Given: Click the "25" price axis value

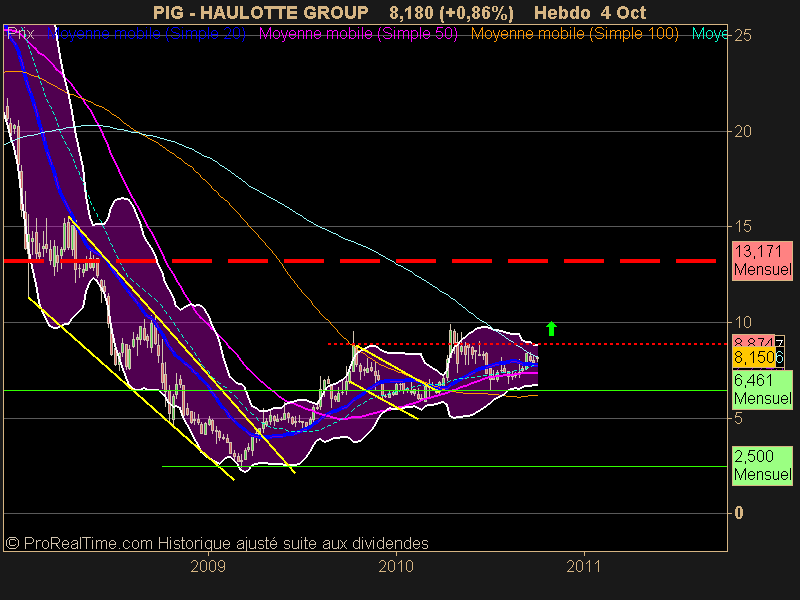Looking at the screenshot, I should coord(743,35).
